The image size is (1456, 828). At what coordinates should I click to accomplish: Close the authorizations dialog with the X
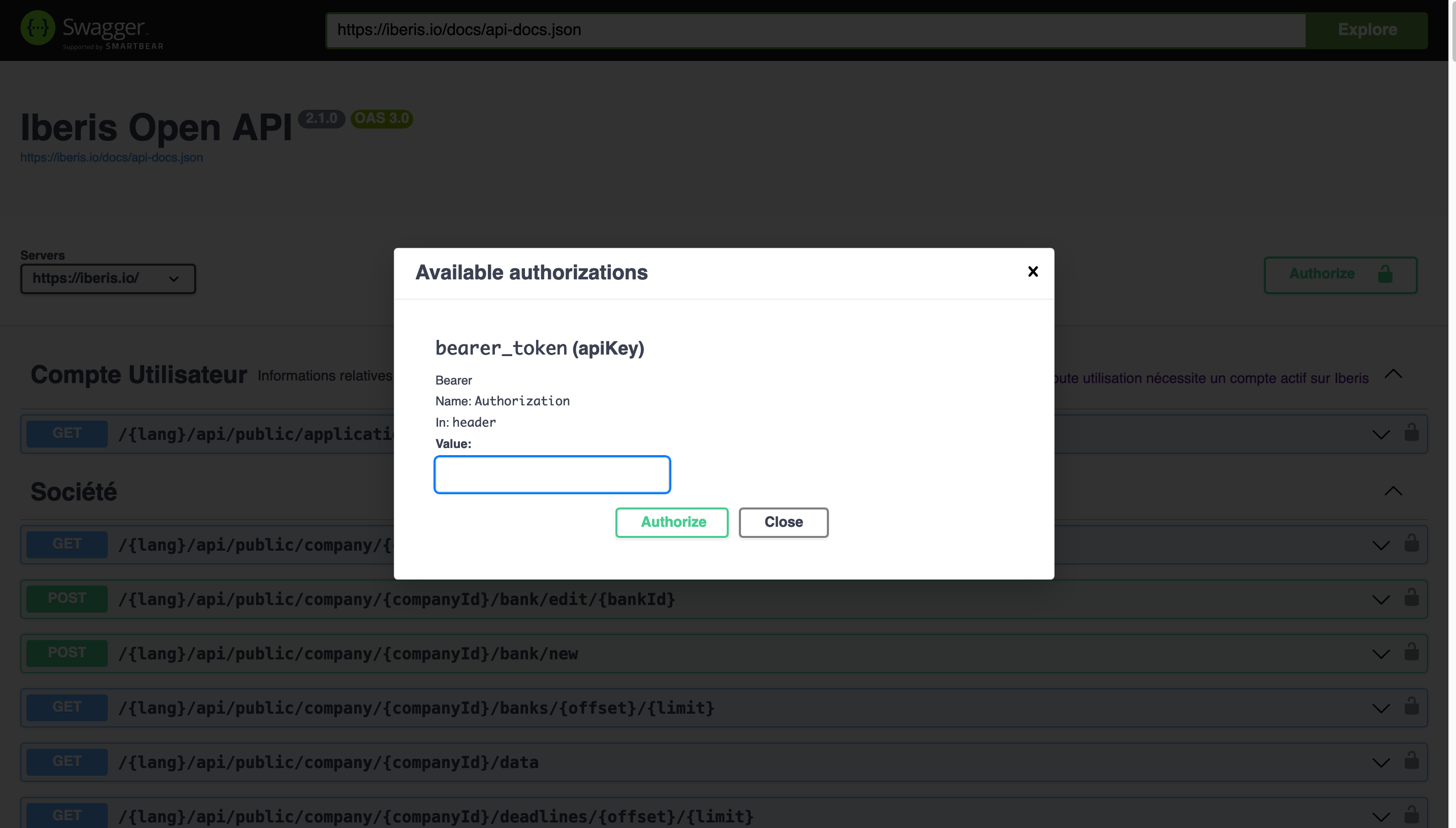tap(1033, 272)
